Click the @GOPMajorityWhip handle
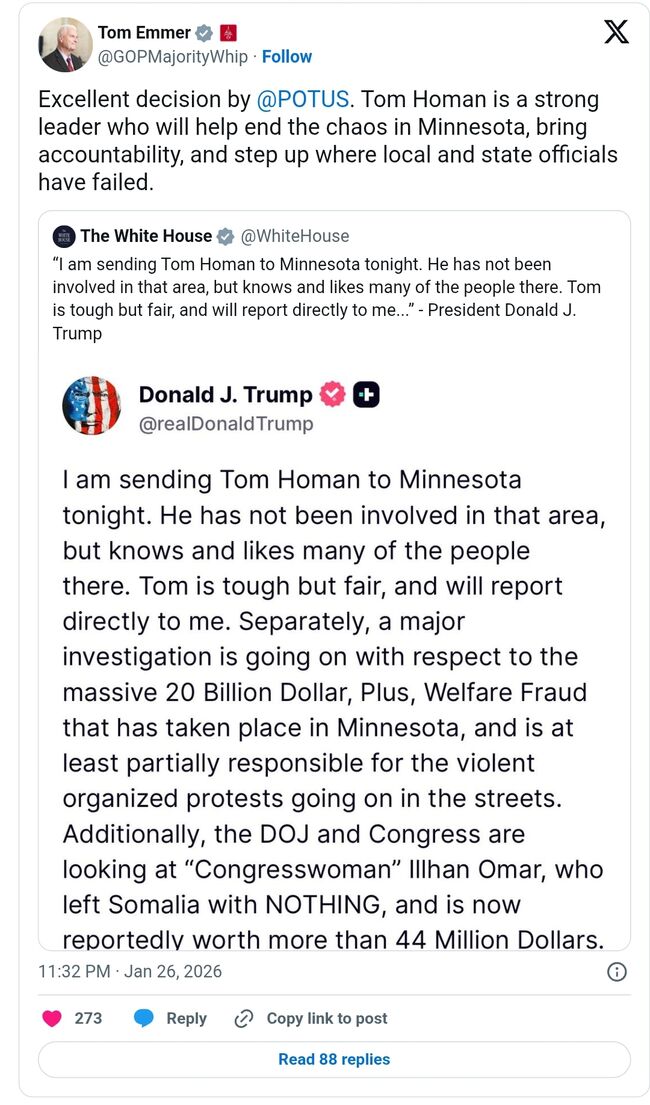This screenshot has width=650, height=1105. 172,57
